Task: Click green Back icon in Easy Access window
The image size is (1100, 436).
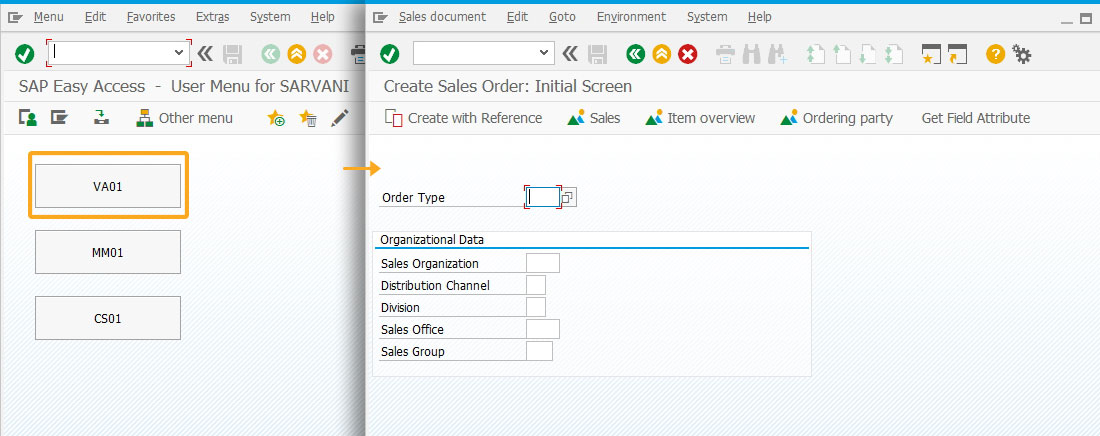Action: click(x=271, y=54)
